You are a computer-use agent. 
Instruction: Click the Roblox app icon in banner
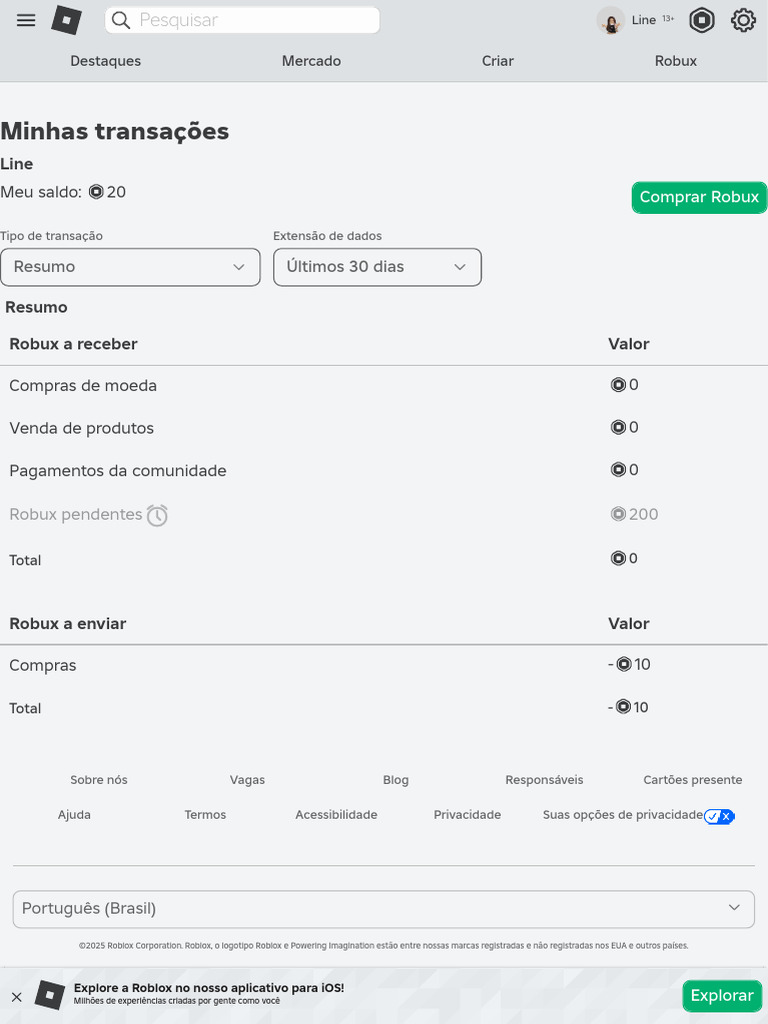coord(50,995)
